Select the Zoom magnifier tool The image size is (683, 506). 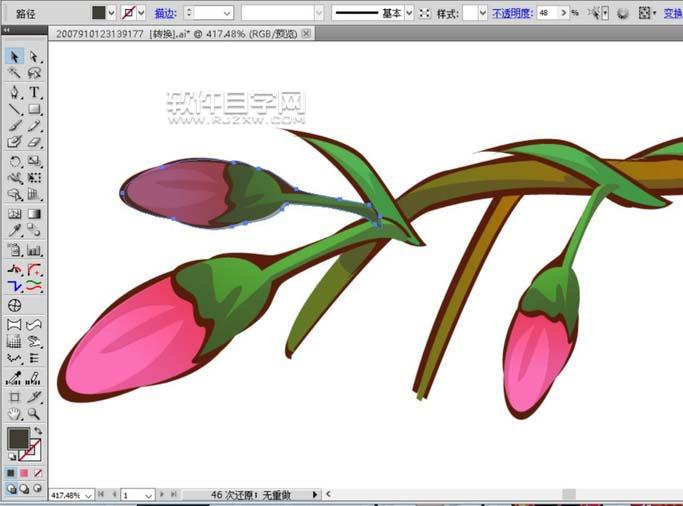pyautogui.click(x=34, y=413)
